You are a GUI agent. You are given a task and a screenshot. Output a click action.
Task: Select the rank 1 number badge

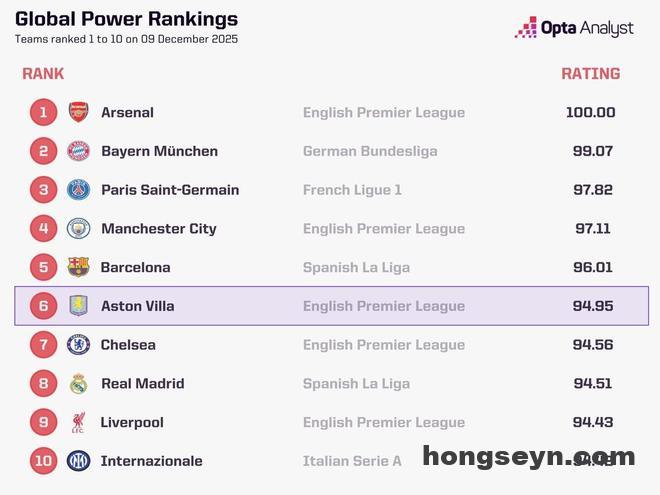pos(43,112)
